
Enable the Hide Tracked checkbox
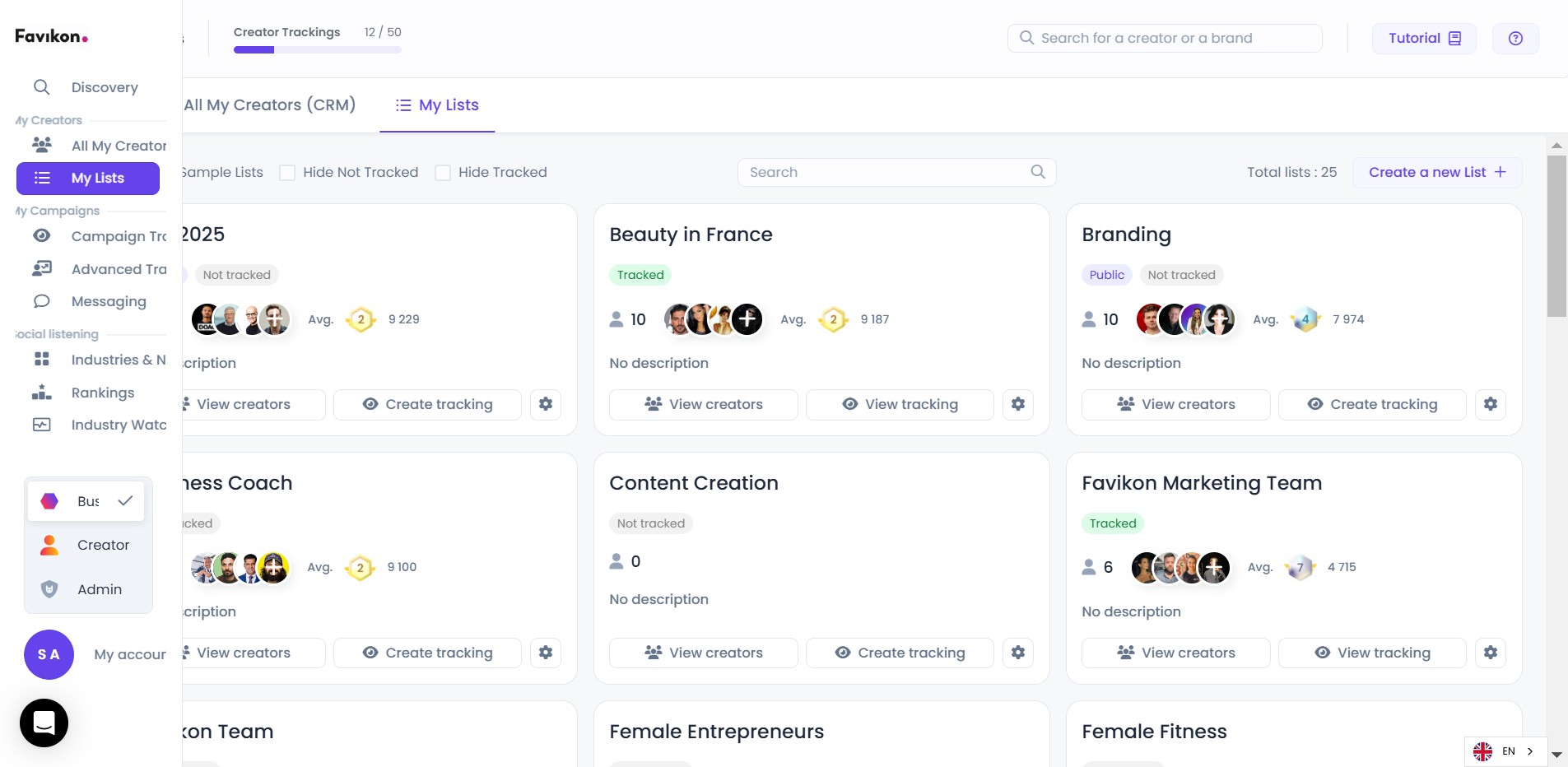coord(443,173)
